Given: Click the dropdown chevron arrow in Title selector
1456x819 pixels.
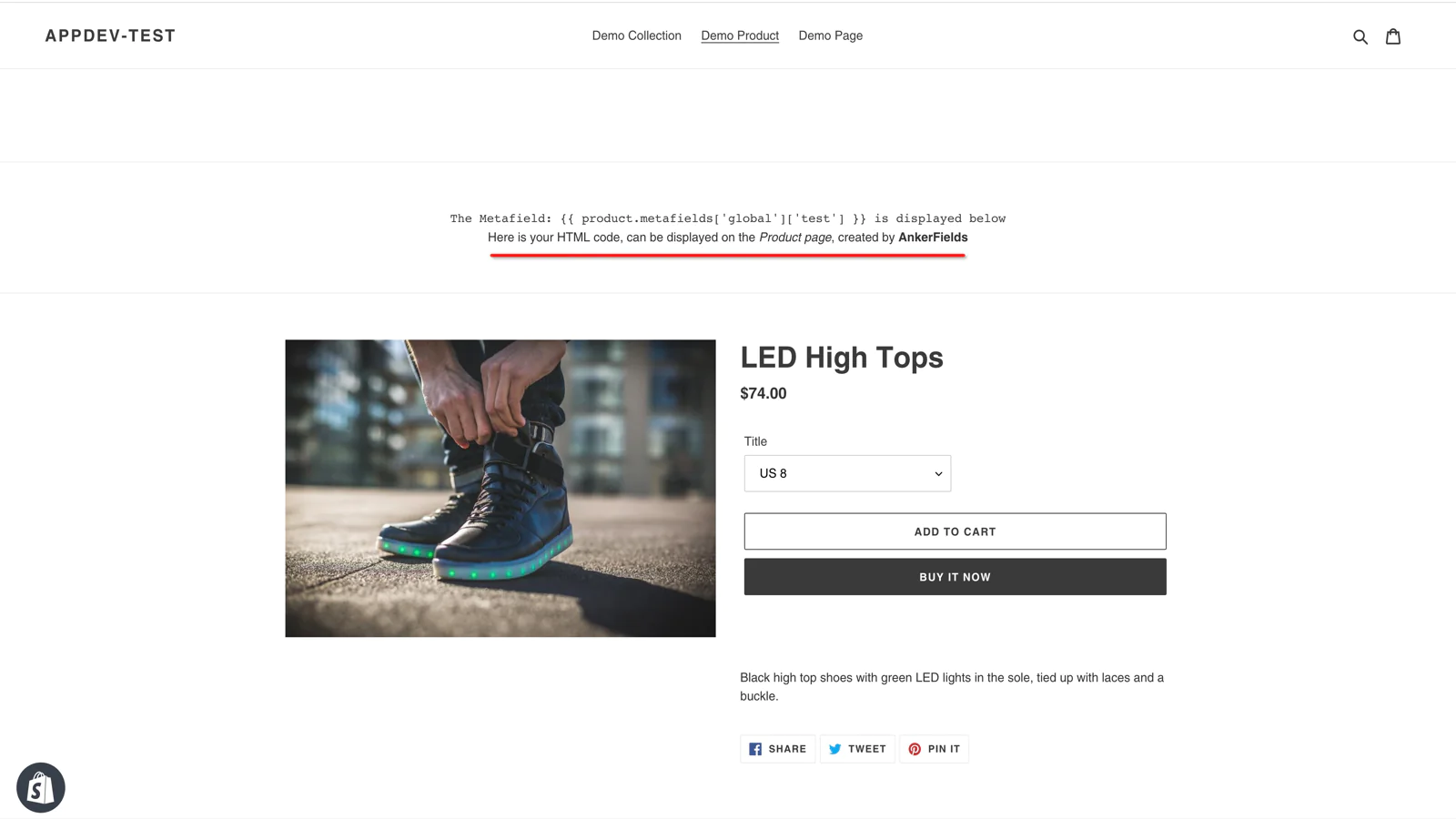Looking at the screenshot, I should [x=938, y=474].
